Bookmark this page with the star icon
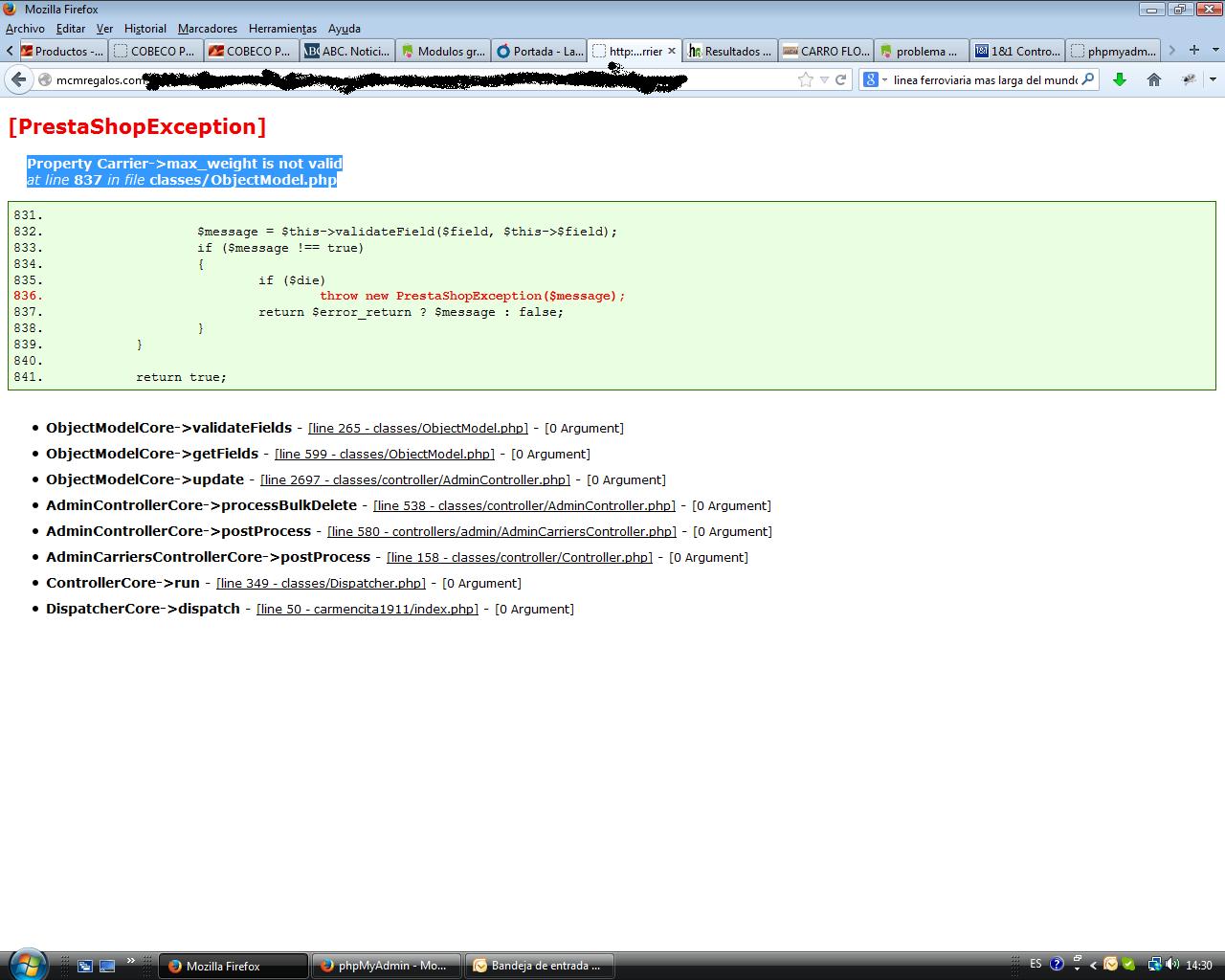1225x980 pixels. coord(806,79)
